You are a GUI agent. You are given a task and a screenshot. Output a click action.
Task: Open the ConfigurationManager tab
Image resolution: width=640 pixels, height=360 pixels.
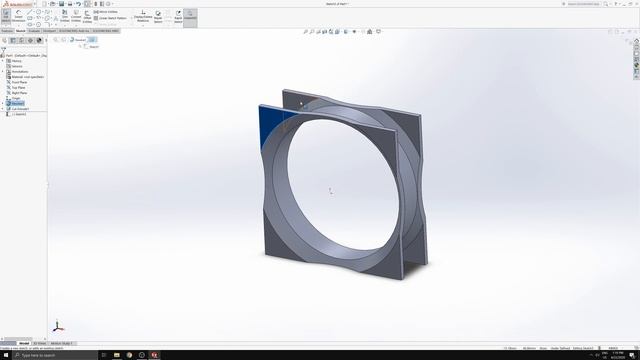[22, 40]
